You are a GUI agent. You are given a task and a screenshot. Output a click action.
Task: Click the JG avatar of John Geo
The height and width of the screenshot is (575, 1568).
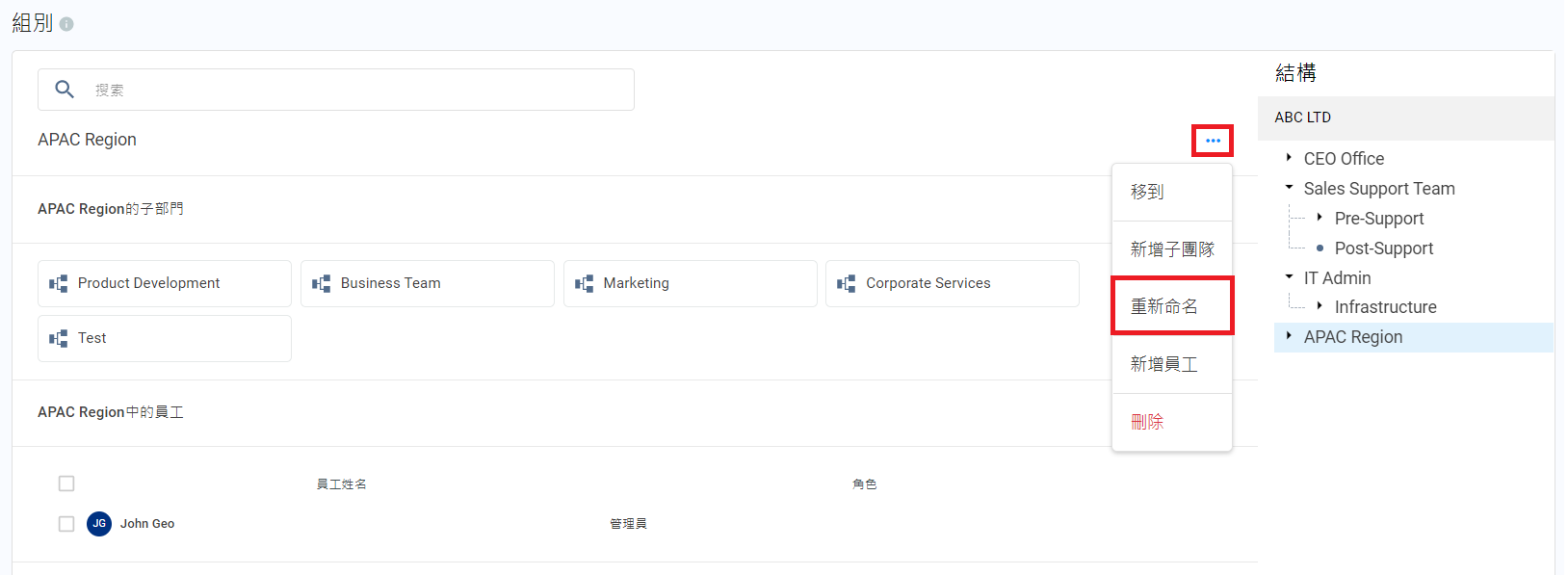pos(99,524)
